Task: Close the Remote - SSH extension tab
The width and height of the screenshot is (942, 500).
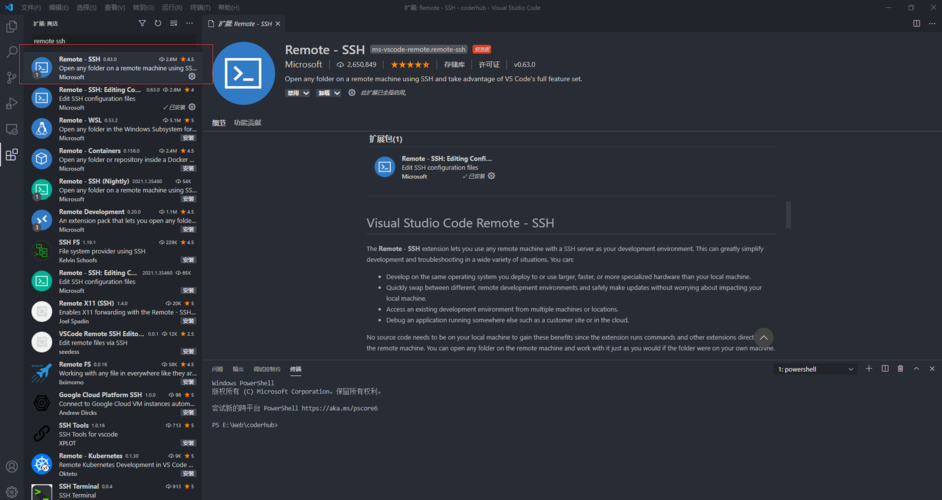Action: (x=278, y=23)
